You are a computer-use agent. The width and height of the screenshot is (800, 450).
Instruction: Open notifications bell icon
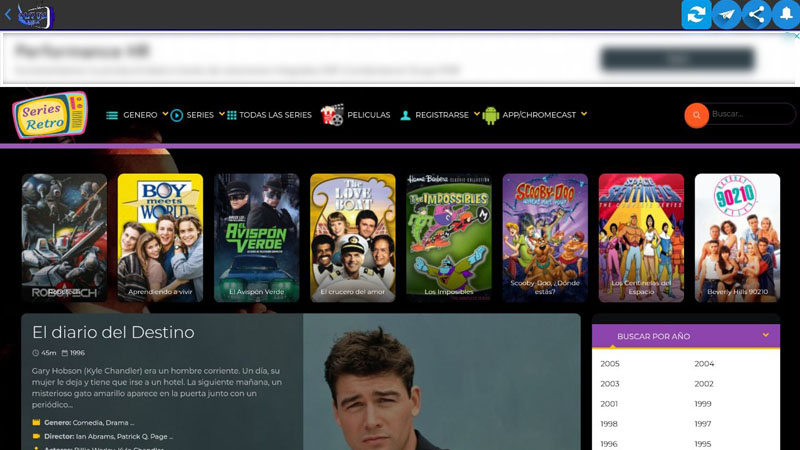click(786, 15)
